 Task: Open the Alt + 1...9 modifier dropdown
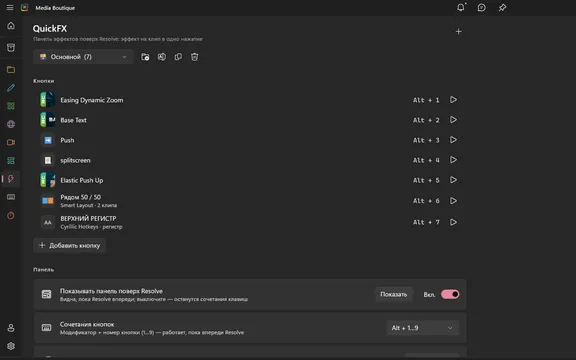click(422, 328)
